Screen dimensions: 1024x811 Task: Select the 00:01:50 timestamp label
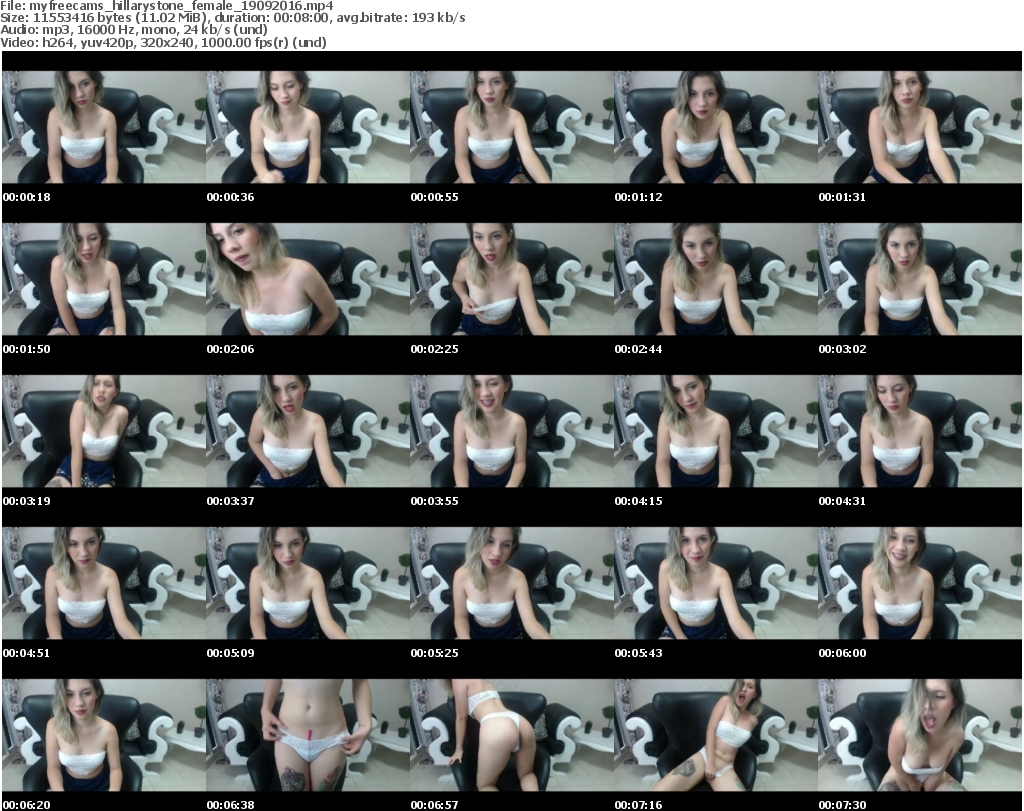coord(27,349)
